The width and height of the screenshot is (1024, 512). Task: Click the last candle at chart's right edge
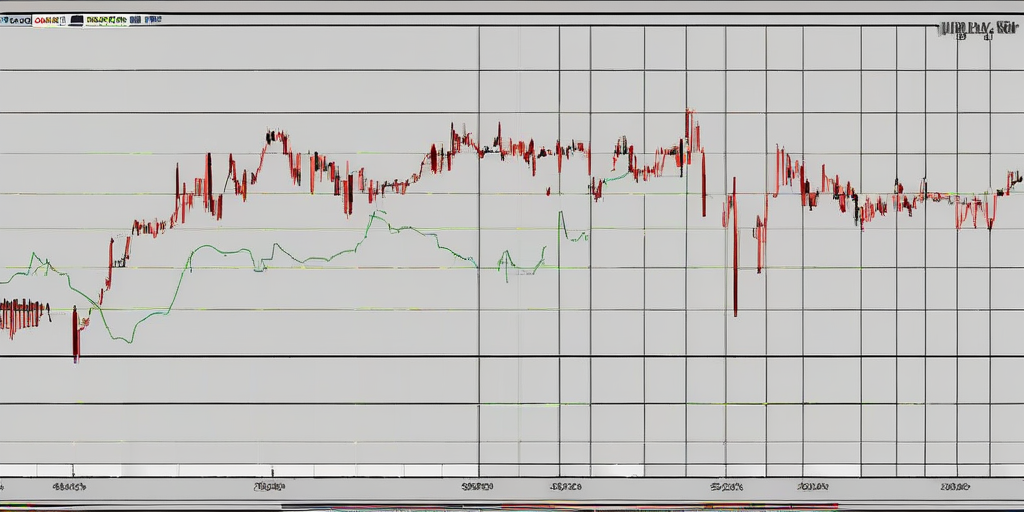(x=1015, y=179)
